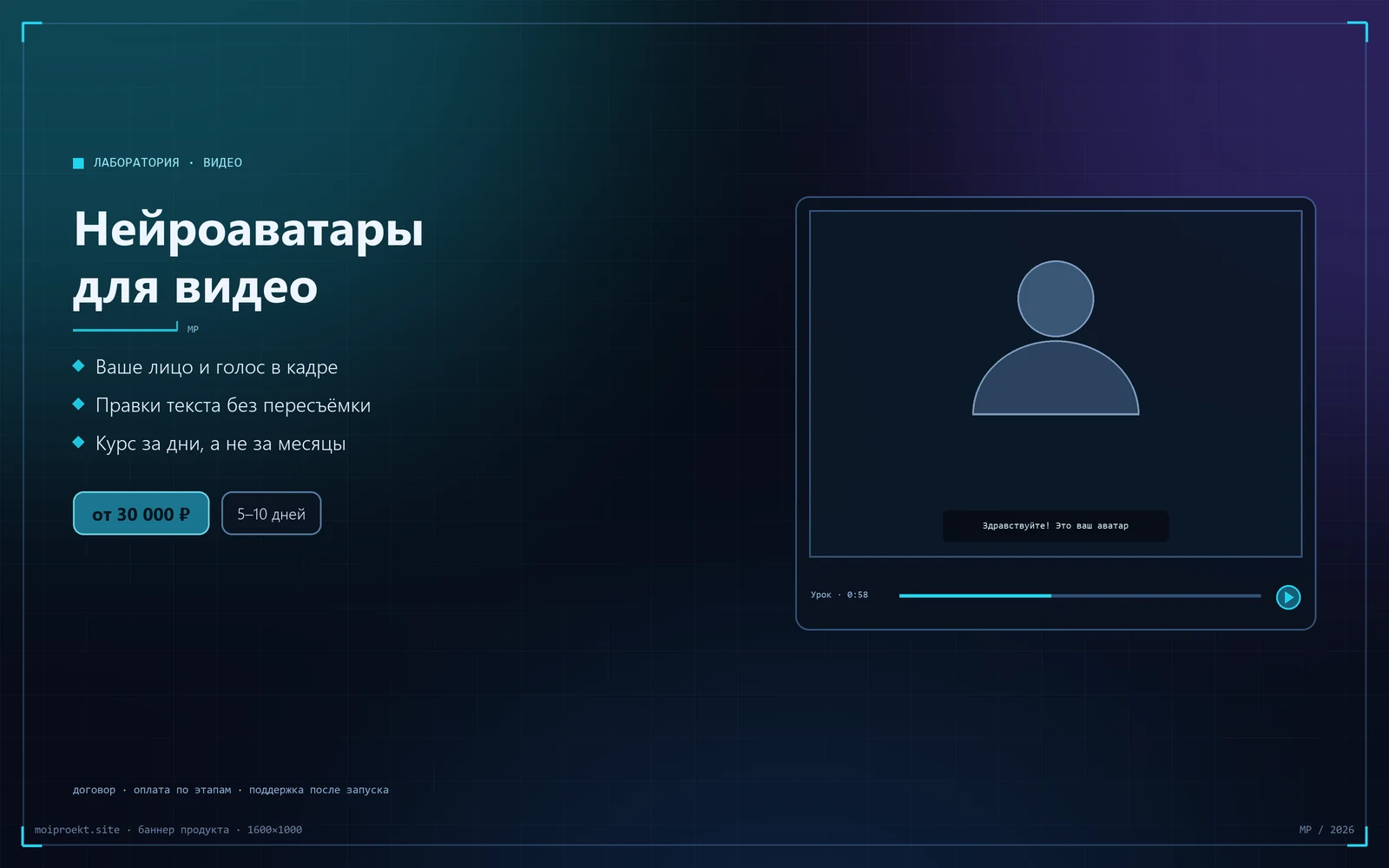Screen dimensions: 1389x868
Task: Click the small "MP" mark below the headline
Action: coord(193,329)
